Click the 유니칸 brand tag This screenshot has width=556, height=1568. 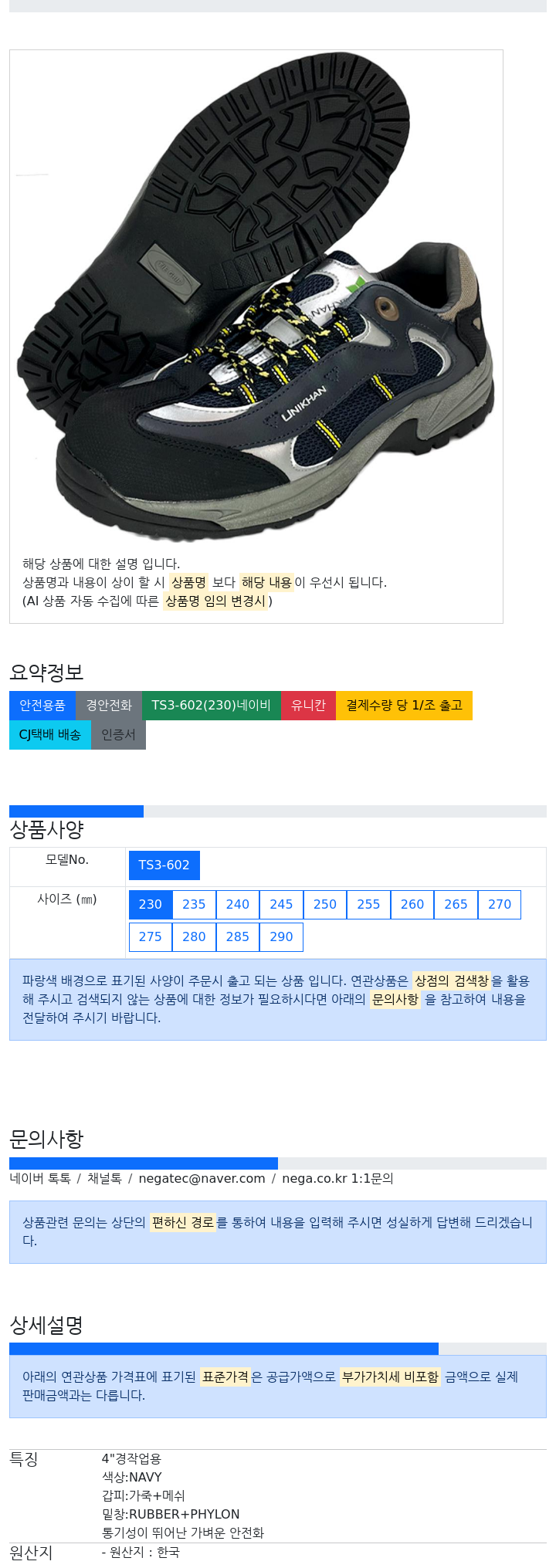[308, 706]
